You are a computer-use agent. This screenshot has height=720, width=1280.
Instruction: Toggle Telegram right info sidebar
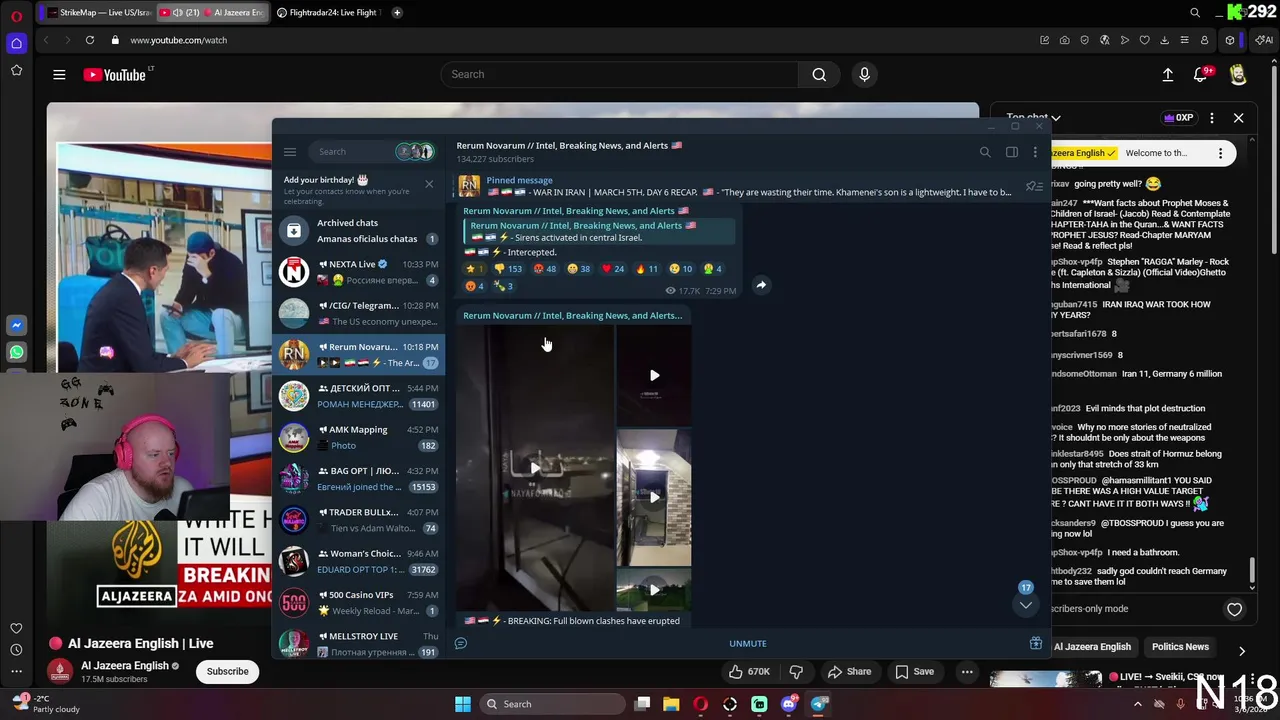tap(1012, 152)
